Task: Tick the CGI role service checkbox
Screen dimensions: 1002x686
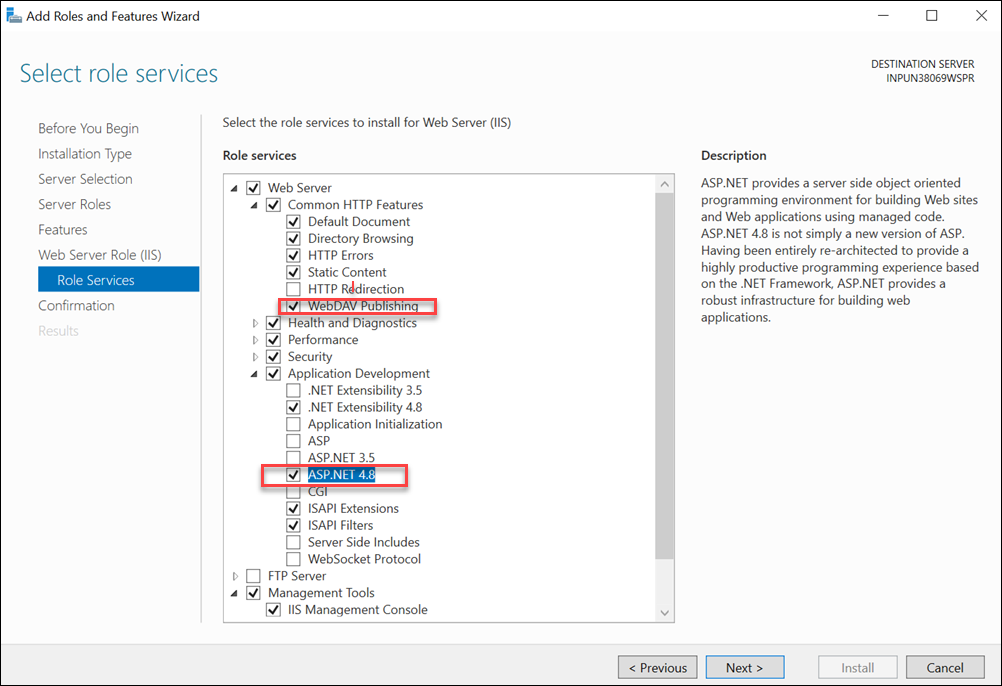Action: pyautogui.click(x=293, y=492)
